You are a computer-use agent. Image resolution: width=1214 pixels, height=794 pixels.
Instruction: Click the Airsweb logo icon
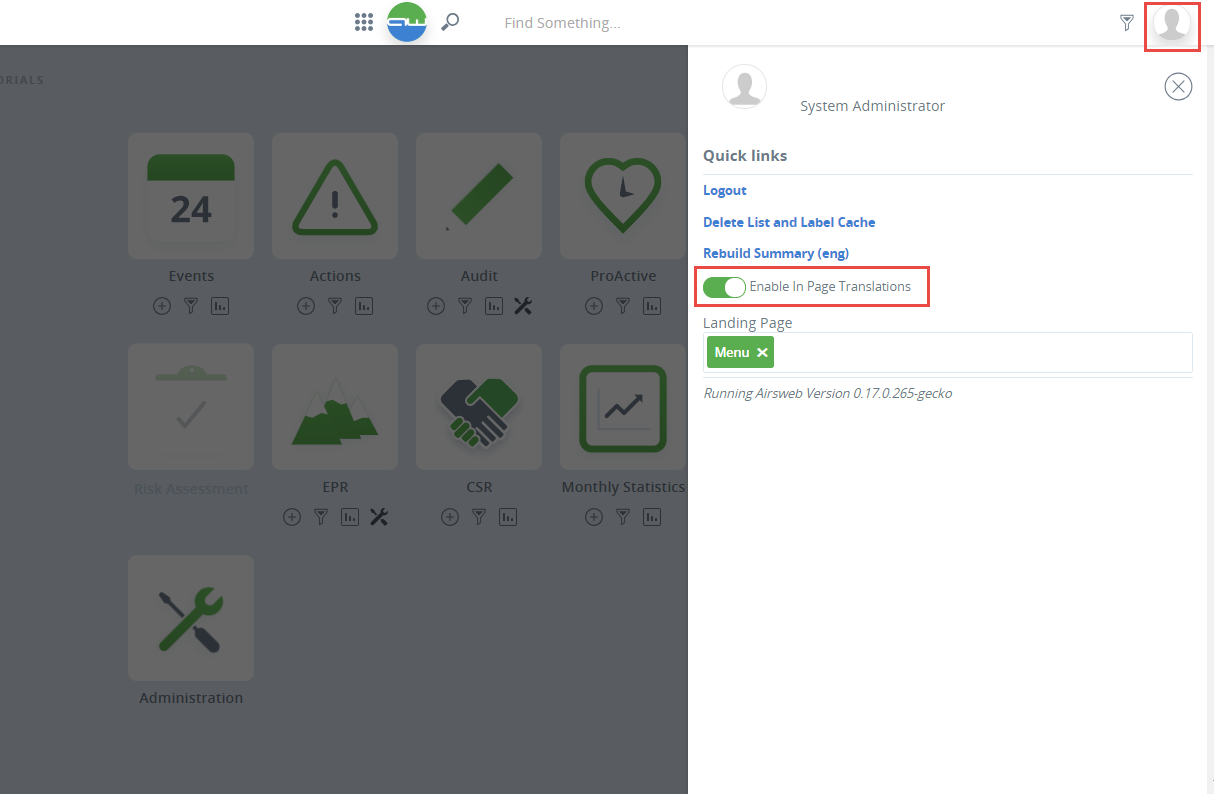(407, 22)
